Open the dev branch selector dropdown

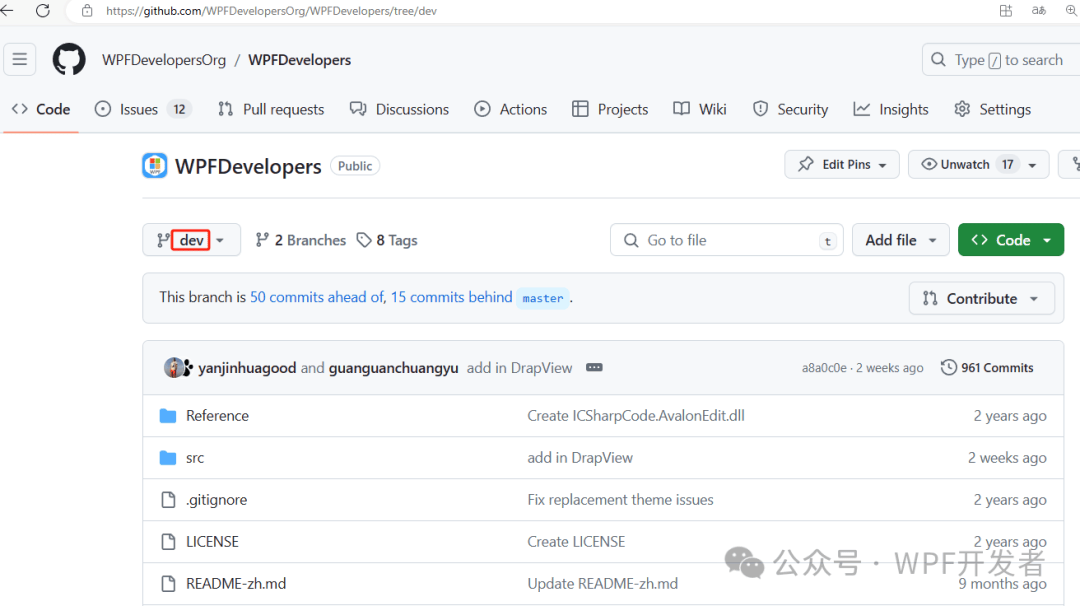click(191, 239)
